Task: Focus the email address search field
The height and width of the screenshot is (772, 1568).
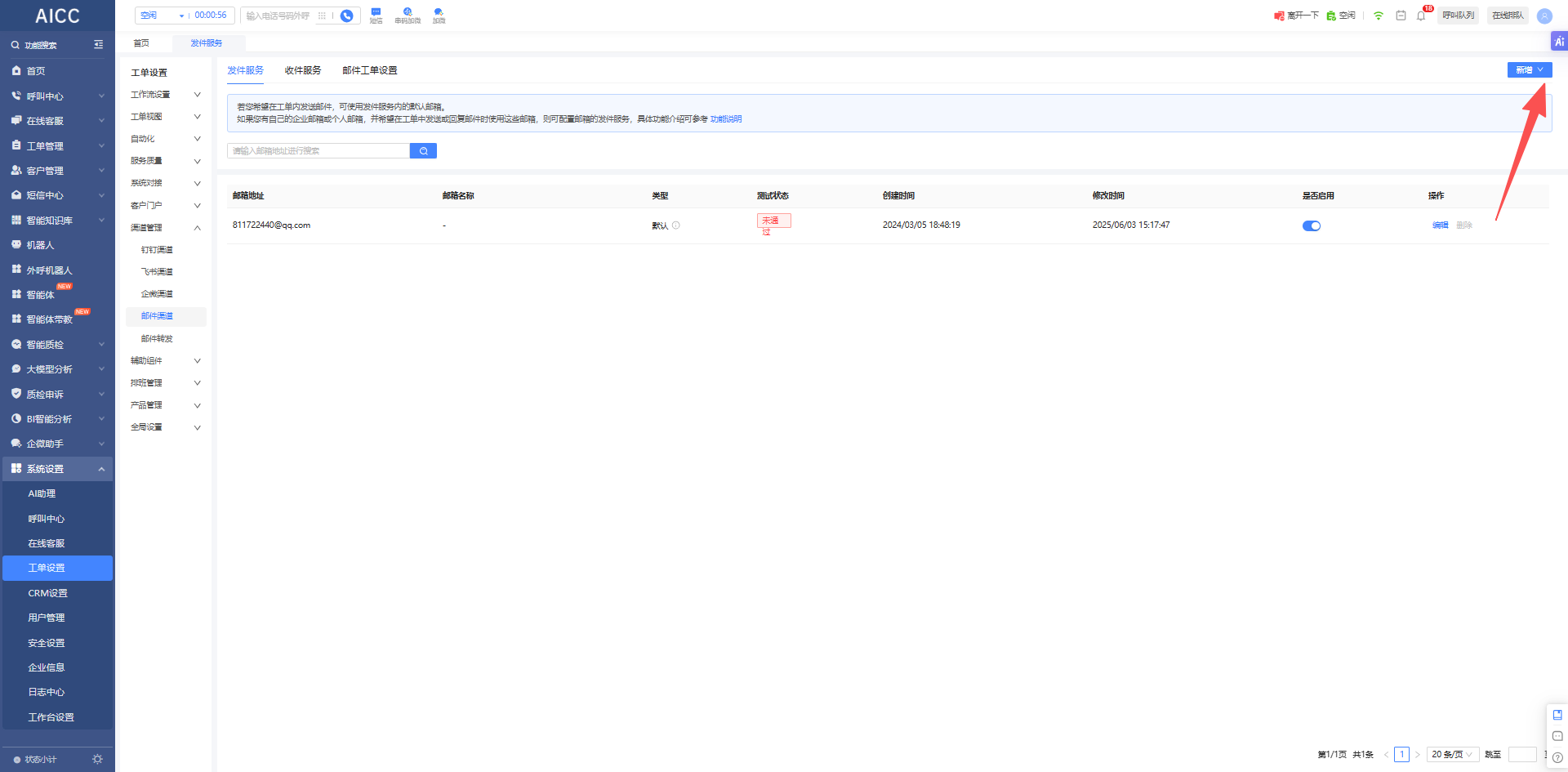Action: pos(318,151)
